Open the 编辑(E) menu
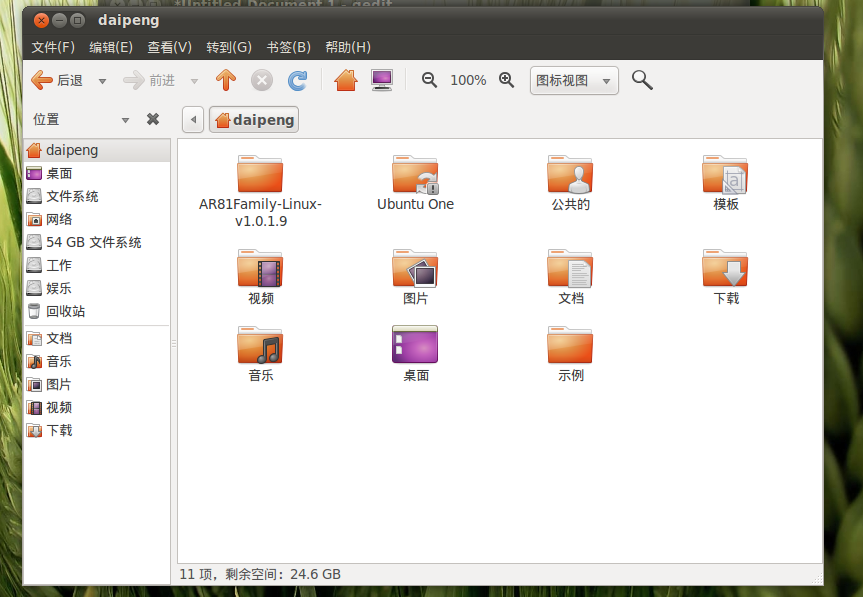The width and height of the screenshot is (863, 597). click(111, 47)
